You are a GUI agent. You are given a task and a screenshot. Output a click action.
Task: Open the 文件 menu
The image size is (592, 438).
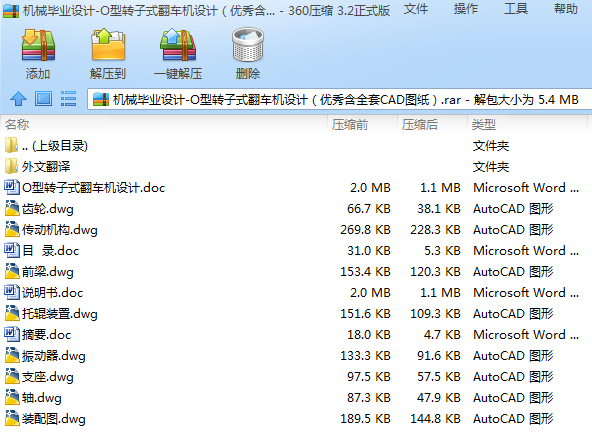click(x=416, y=9)
